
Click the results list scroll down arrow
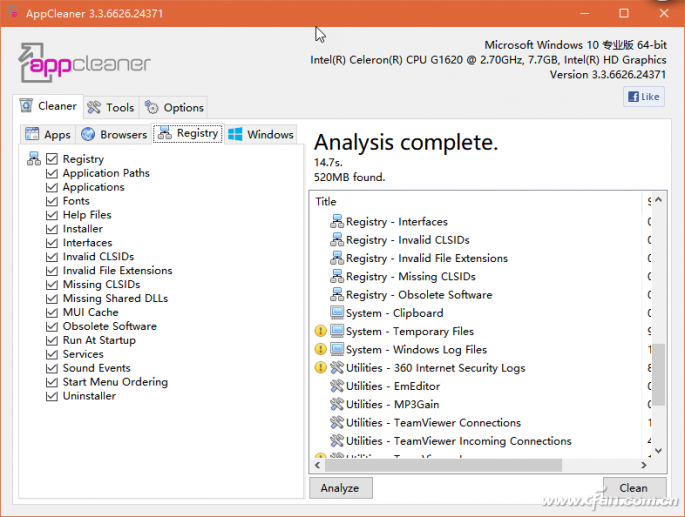tap(659, 451)
